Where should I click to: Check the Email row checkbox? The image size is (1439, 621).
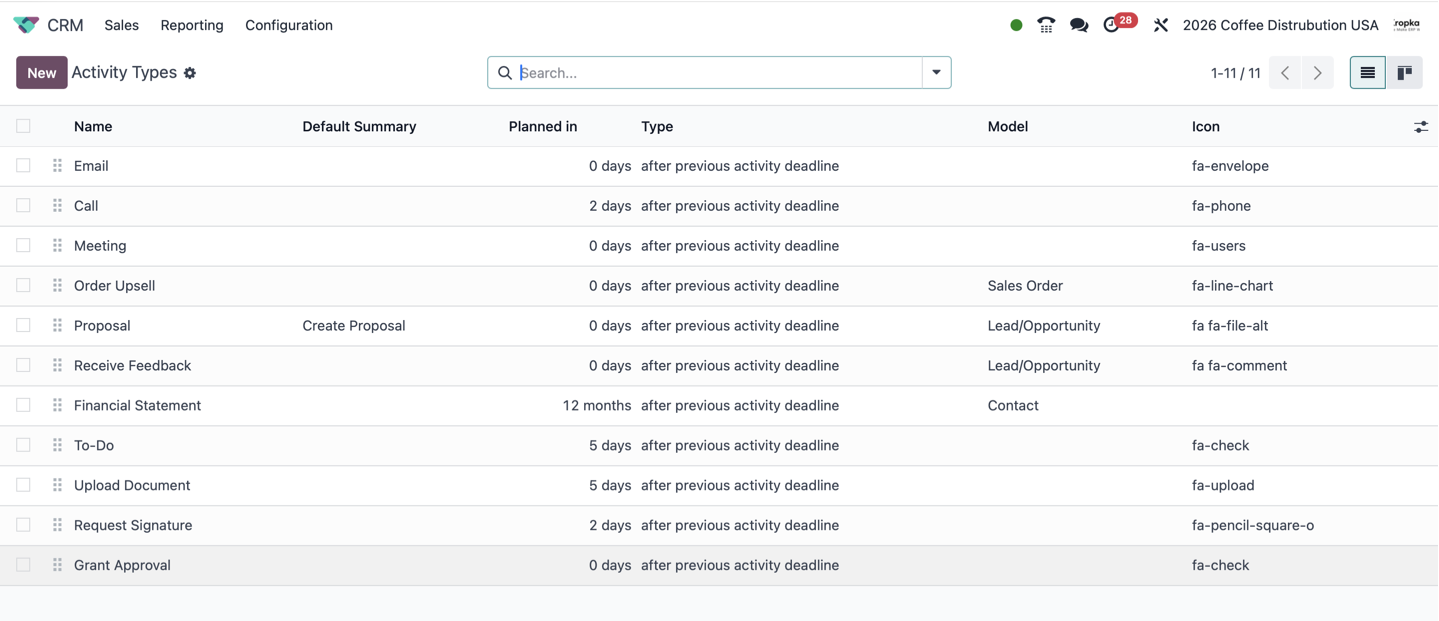(x=23, y=166)
